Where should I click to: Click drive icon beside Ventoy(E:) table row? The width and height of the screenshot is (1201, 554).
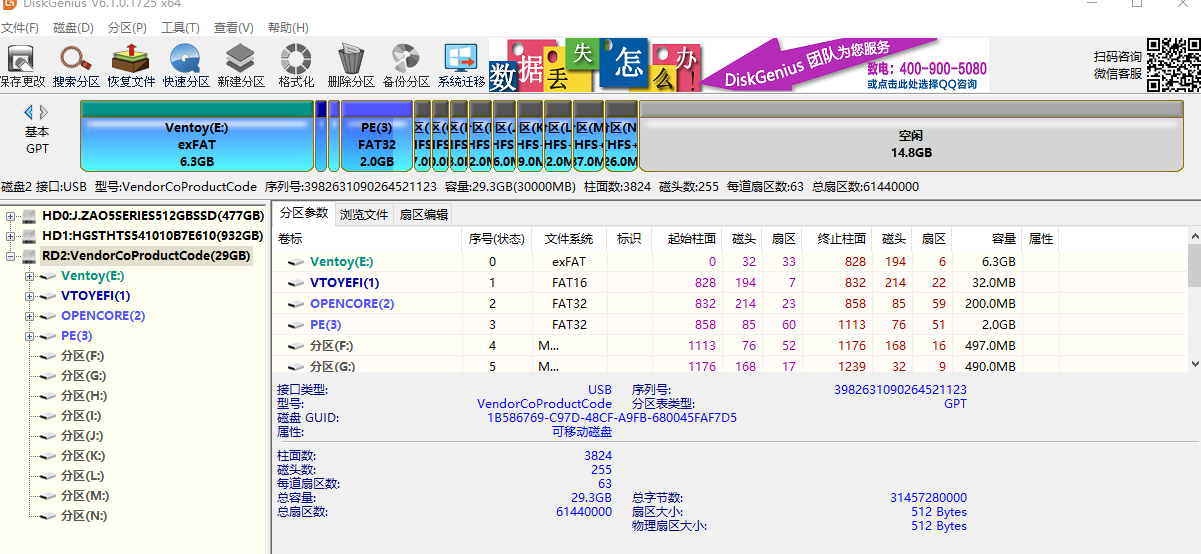point(296,262)
